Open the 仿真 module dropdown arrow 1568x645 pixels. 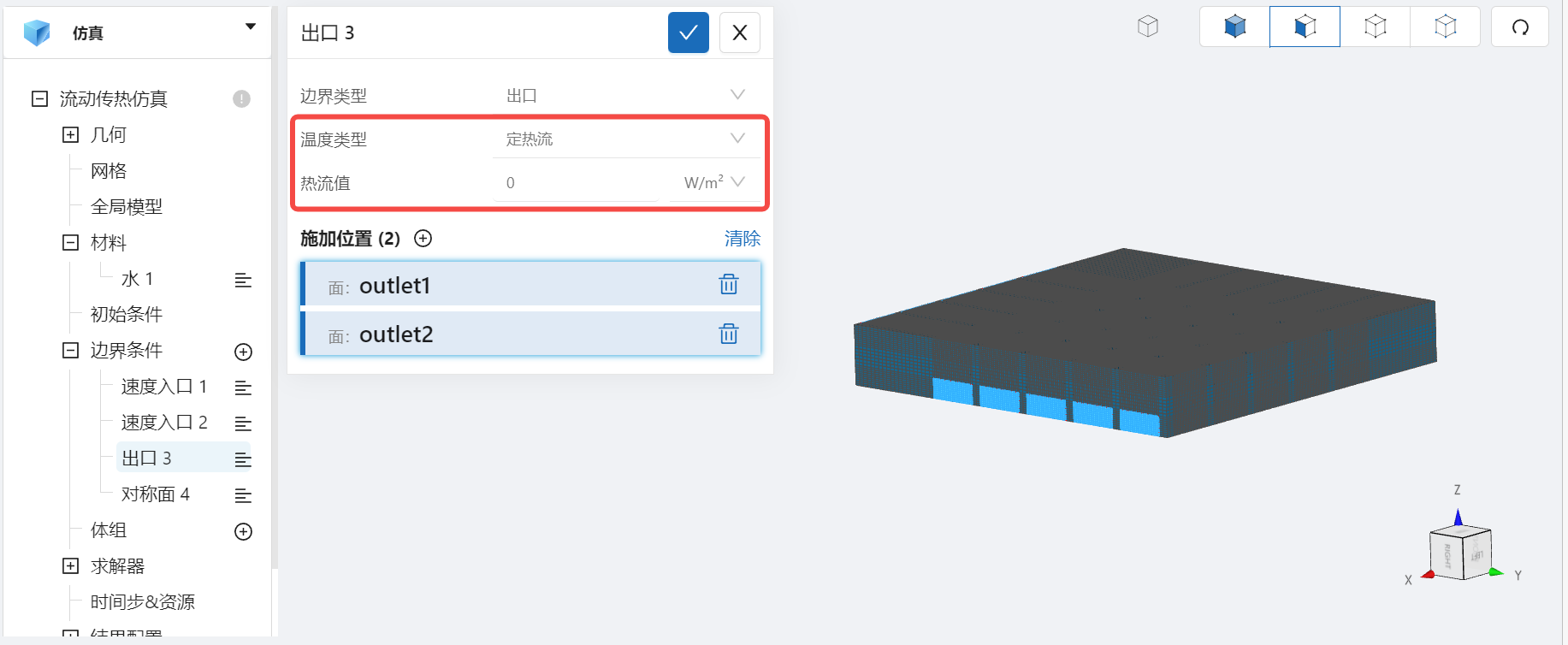pos(251,27)
